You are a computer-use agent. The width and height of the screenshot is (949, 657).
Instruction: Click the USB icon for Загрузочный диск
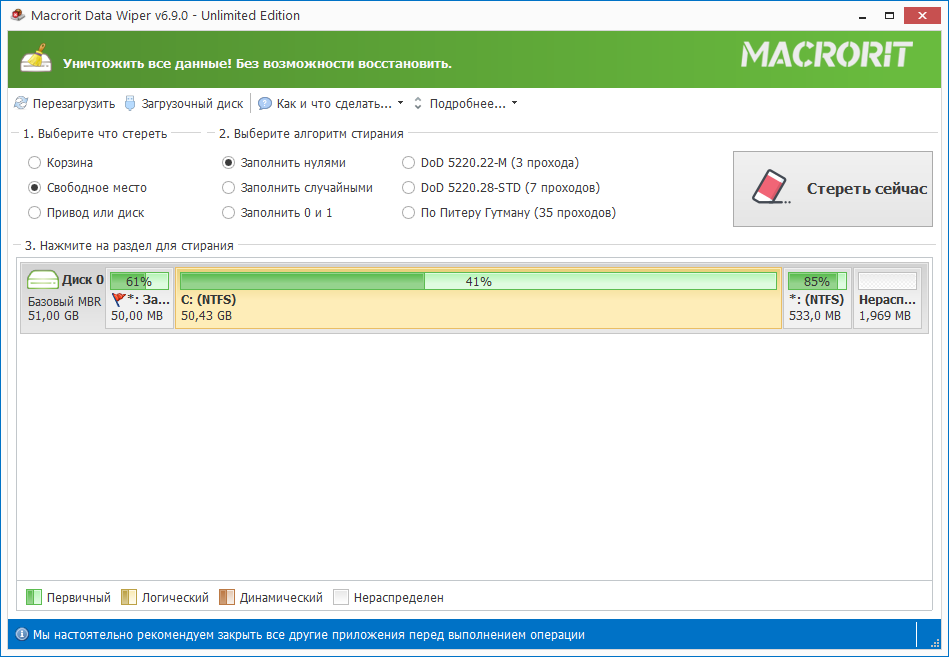coord(130,102)
